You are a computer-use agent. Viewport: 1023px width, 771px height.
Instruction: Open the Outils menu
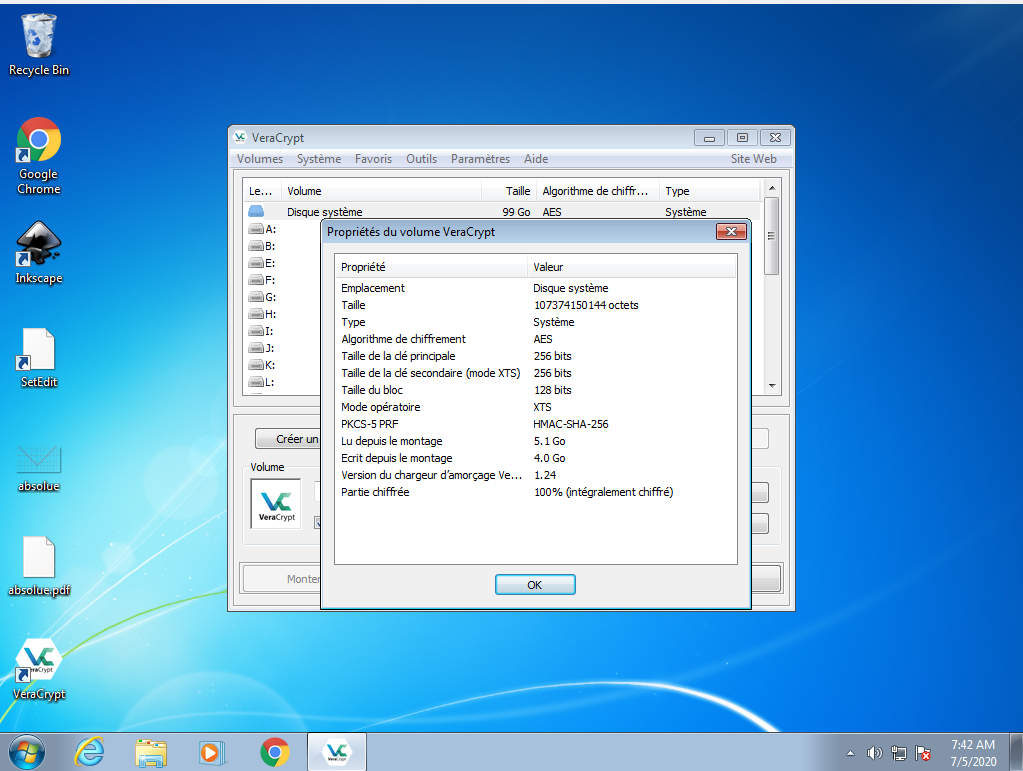(x=421, y=159)
